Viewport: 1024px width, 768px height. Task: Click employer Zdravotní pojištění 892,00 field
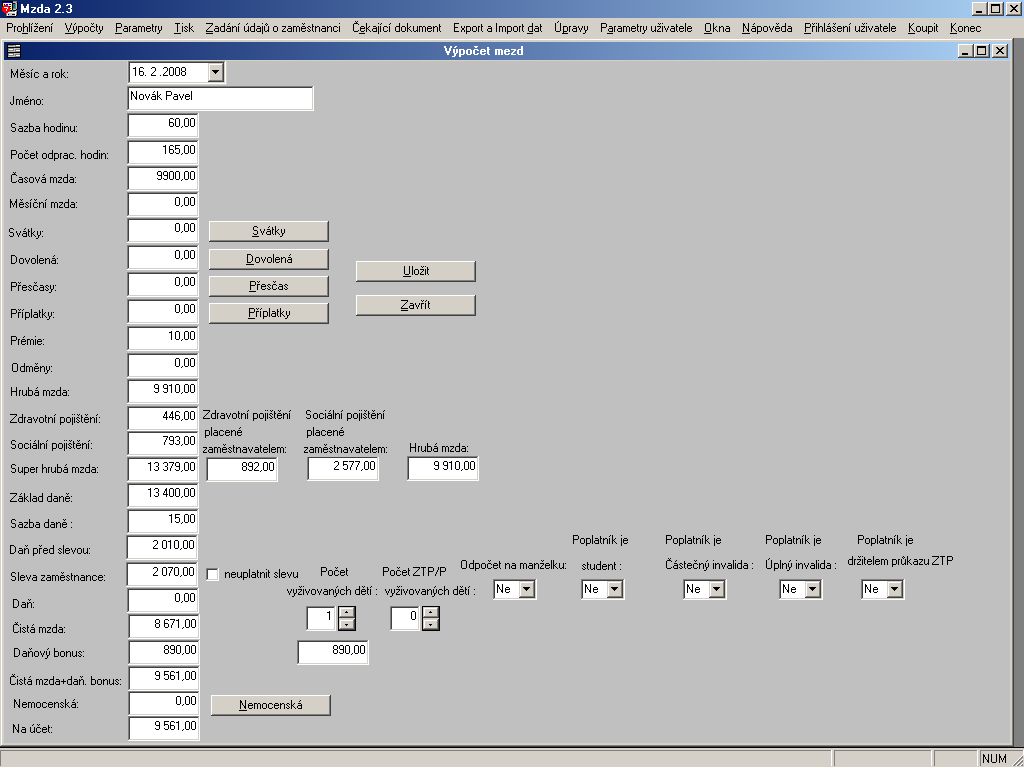(x=242, y=469)
